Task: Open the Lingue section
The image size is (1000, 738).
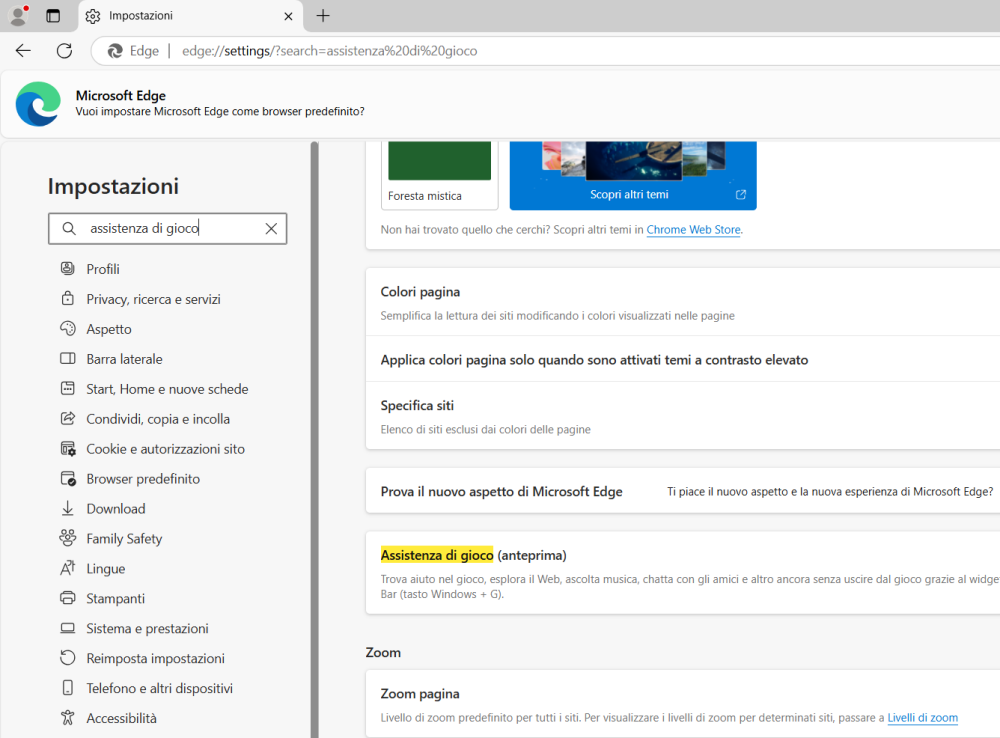Action: pyautogui.click(x=106, y=569)
